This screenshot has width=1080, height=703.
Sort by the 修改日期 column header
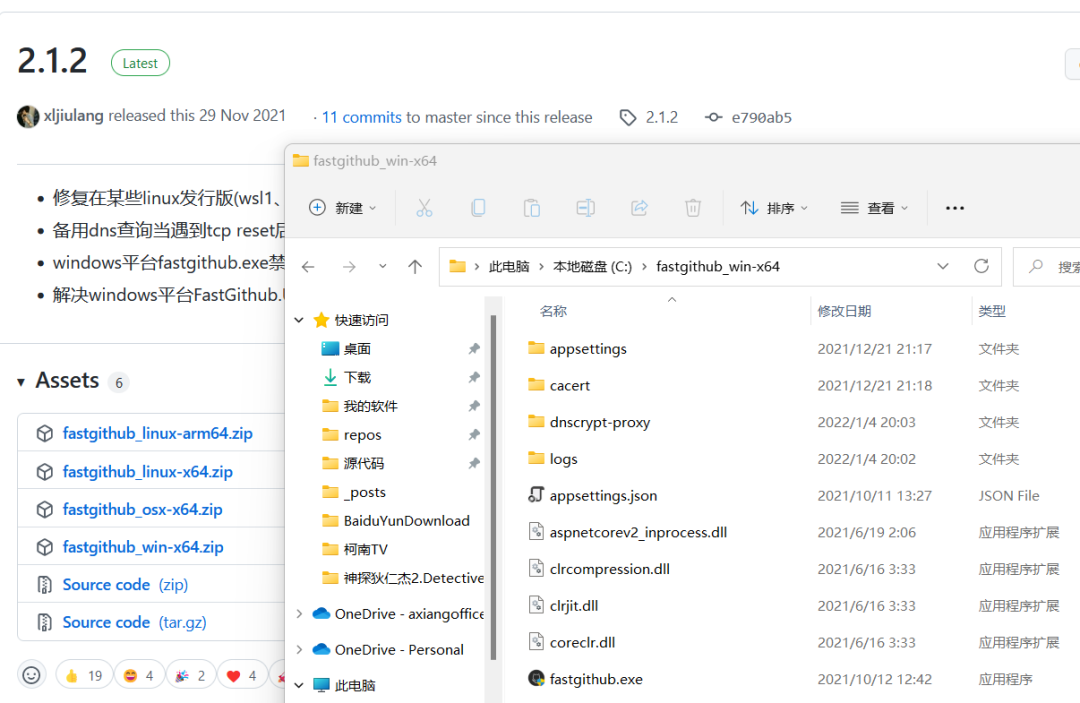[x=844, y=311]
